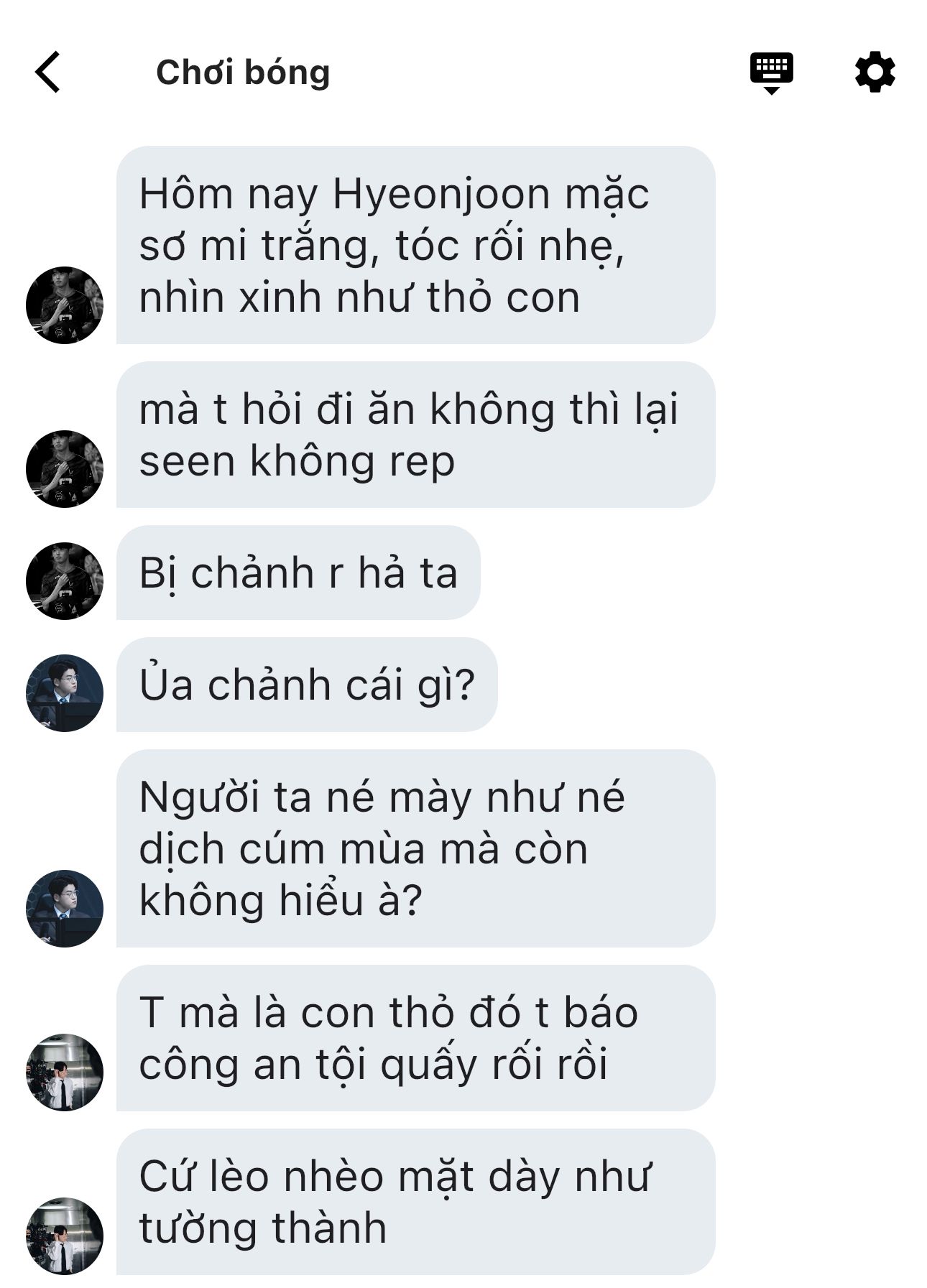Tap avatar beside 'seen không rep' message
The height and width of the screenshot is (1288, 927).
tap(65, 469)
